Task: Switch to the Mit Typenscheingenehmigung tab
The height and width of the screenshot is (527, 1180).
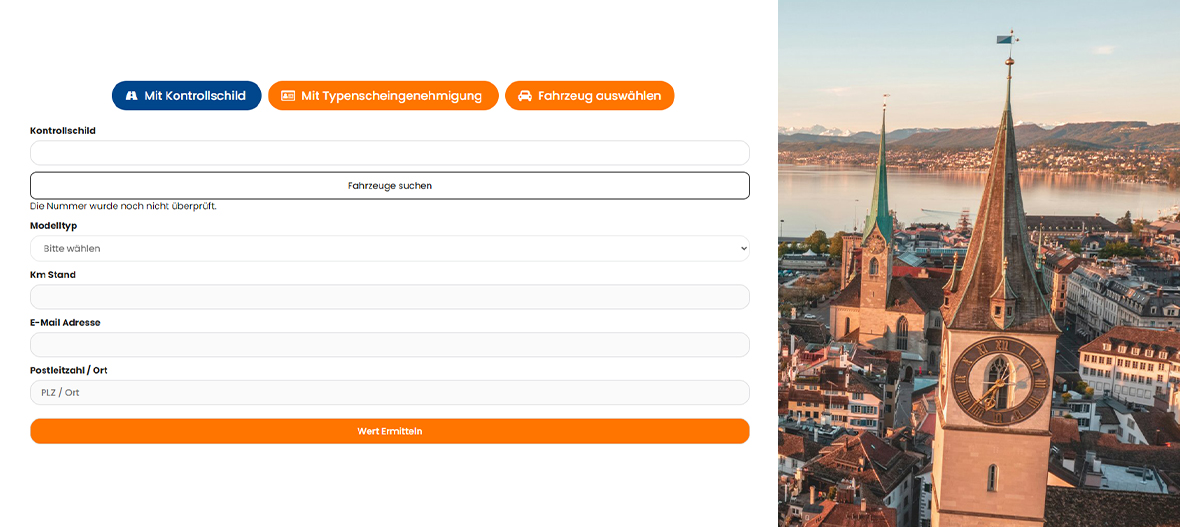Action: [383, 96]
